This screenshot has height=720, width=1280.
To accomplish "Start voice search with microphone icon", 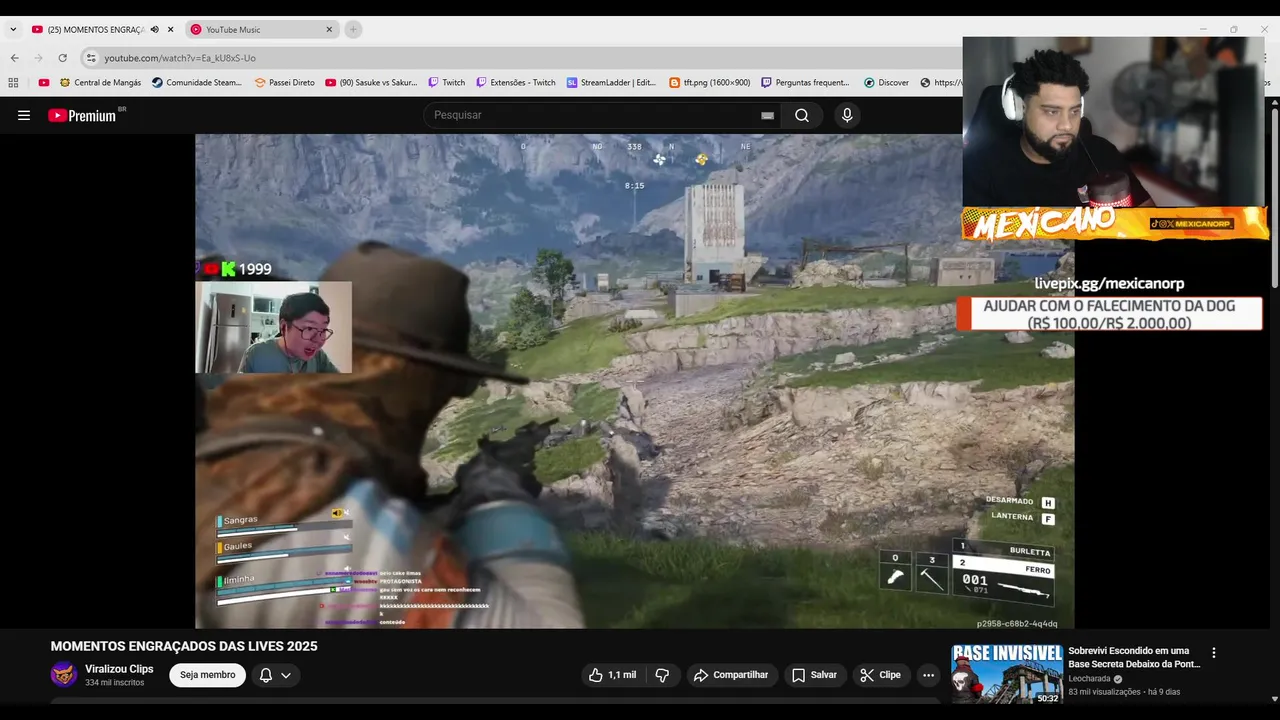I will (x=847, y=115).
